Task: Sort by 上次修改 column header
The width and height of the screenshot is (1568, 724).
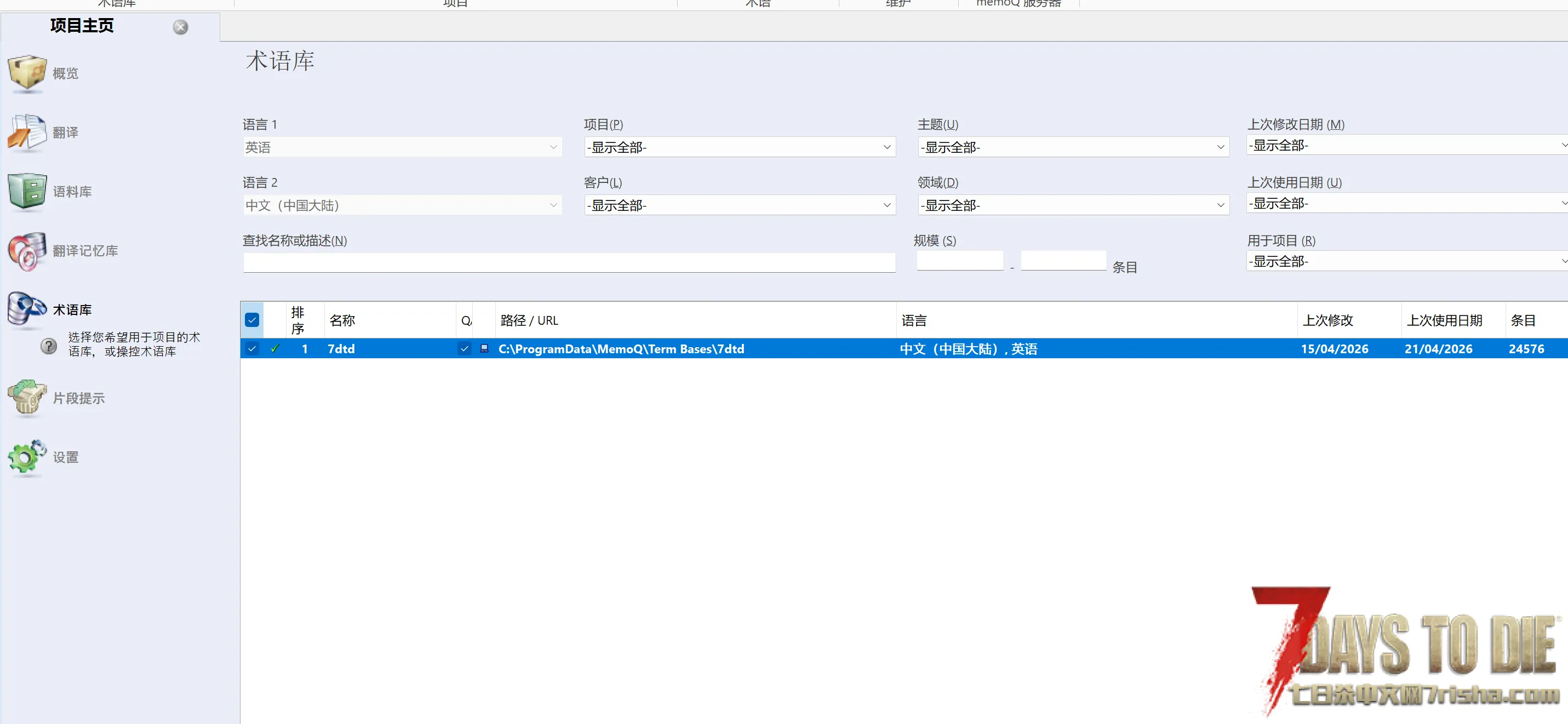Action: [x=1327, y=320]
